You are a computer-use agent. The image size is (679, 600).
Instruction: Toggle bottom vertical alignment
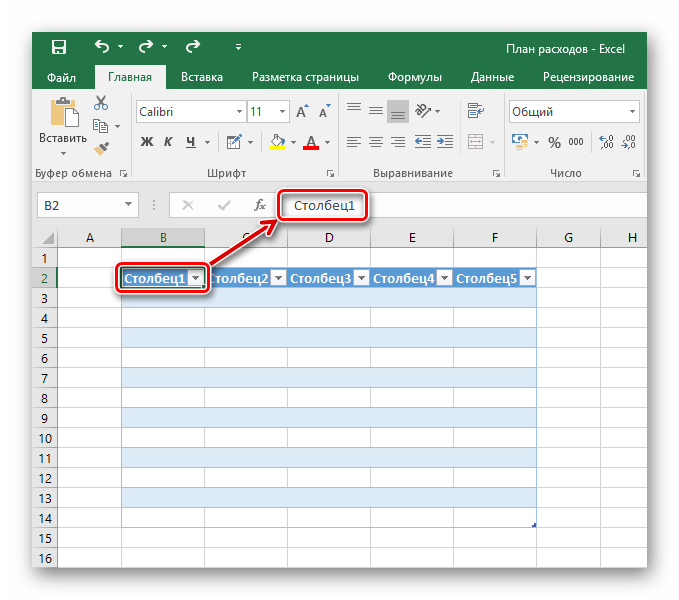[398, 111]
